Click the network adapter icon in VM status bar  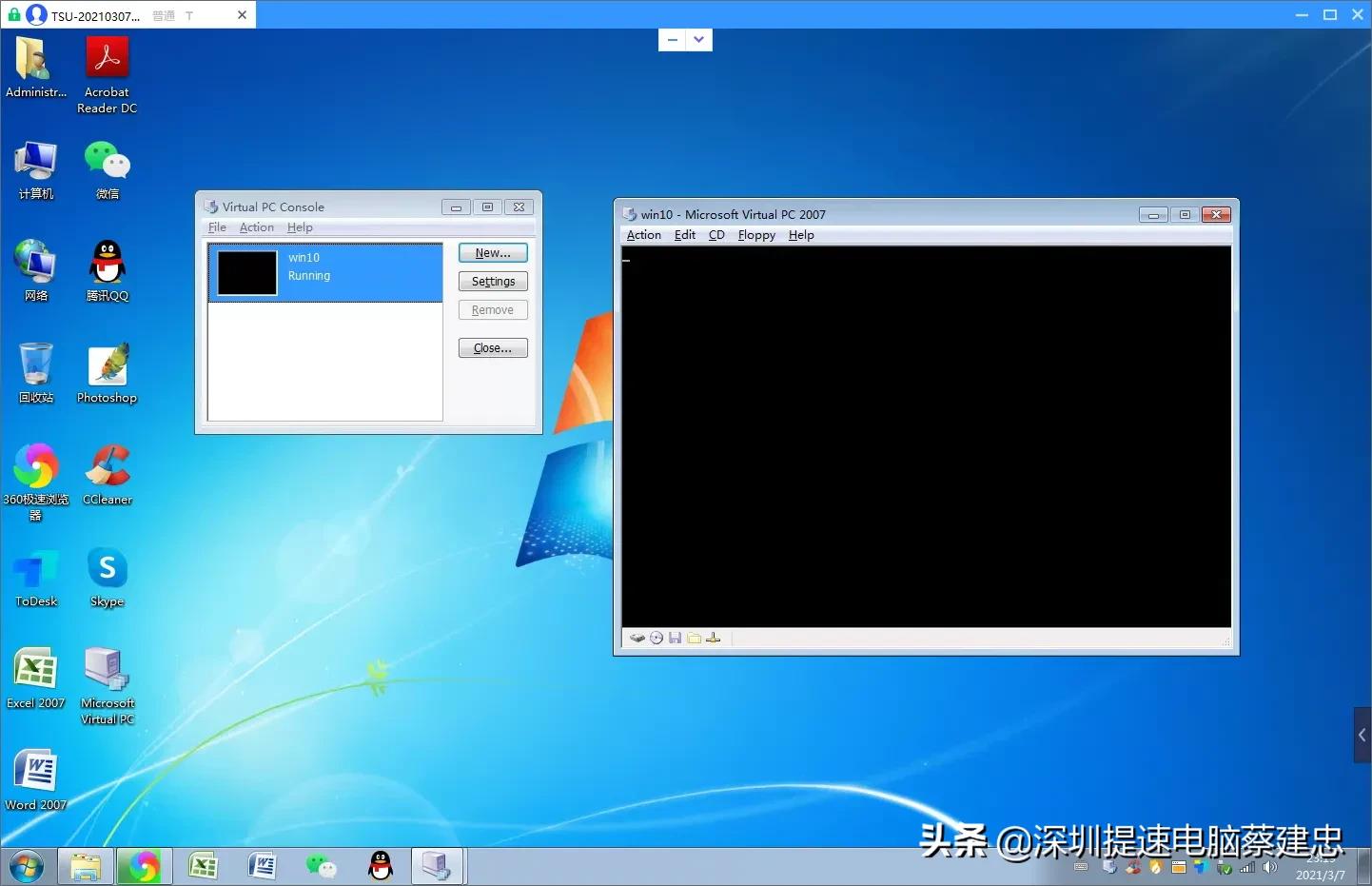point(714,639)
